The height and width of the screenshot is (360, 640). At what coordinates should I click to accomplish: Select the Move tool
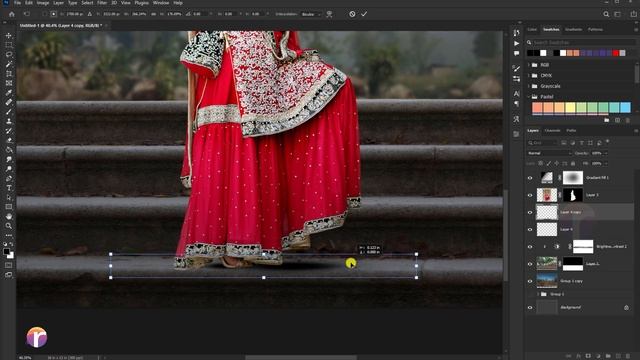(x=9, y=36)
